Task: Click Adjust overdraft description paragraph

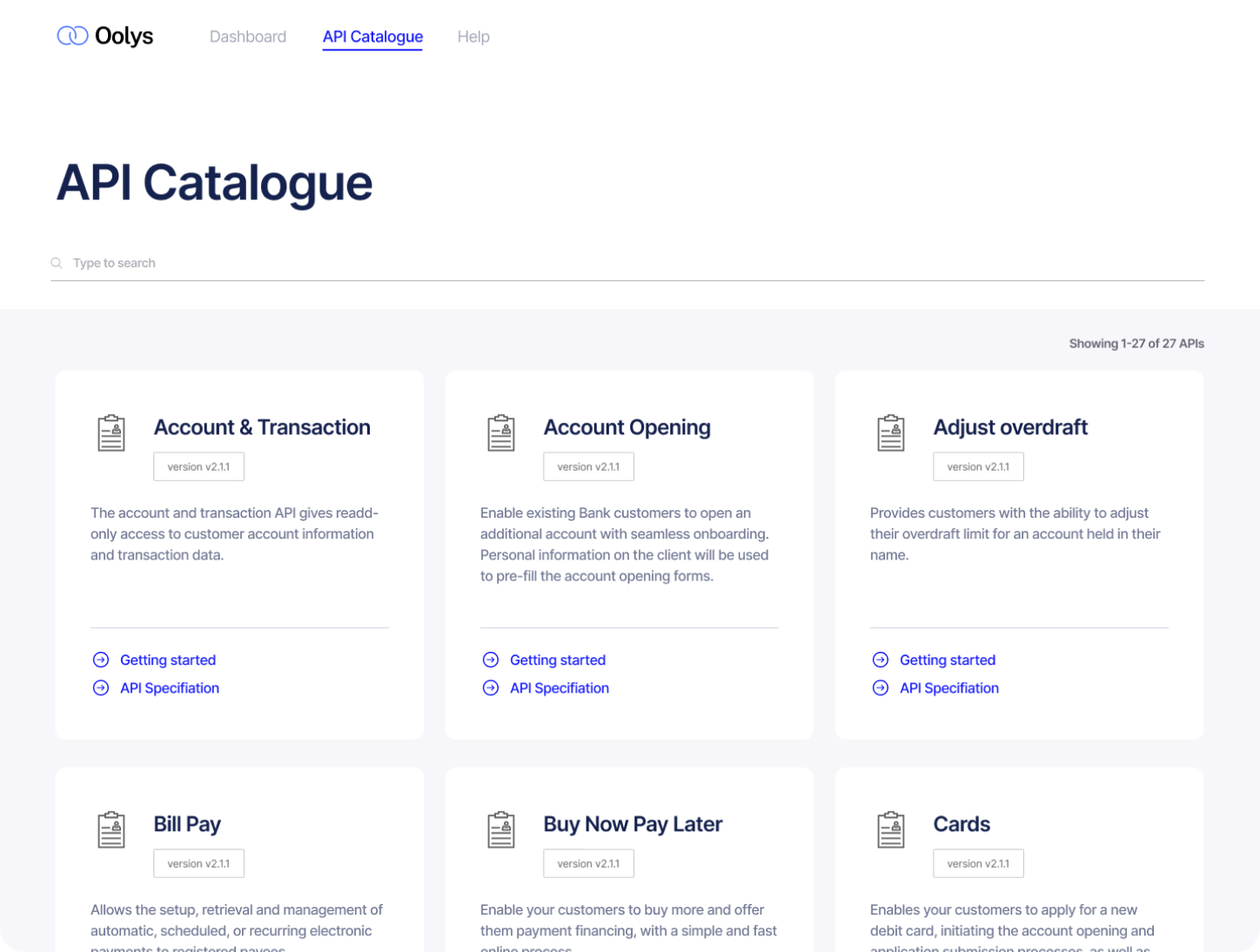Action: [x=1015, y=533]
